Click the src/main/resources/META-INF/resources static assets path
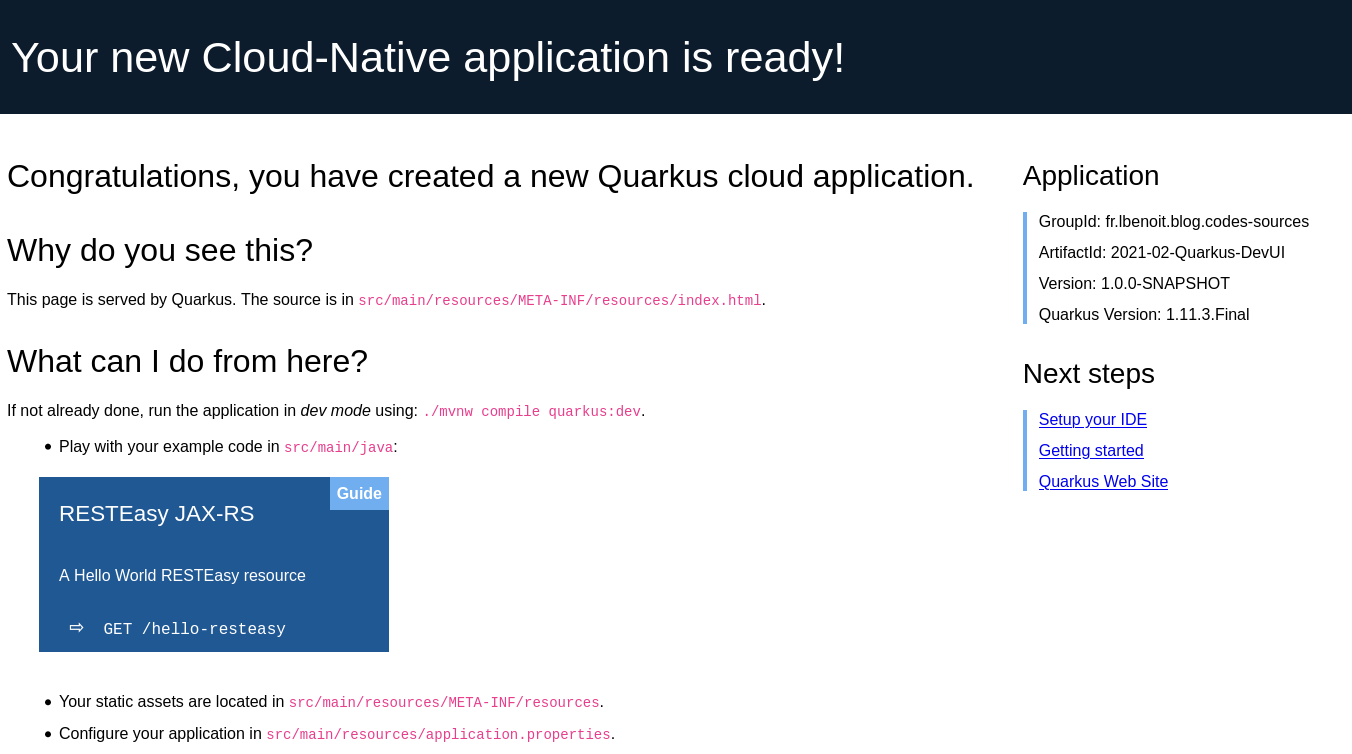This screenshot has height=754, width=1352. click(x=444, y=703)
